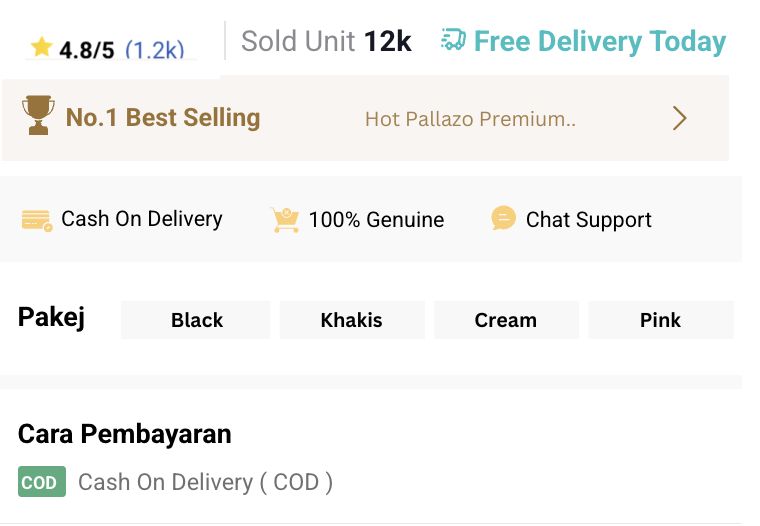Click the Free Delivery Today text
This screenshot has height=526, width=760.
point(600,41)
